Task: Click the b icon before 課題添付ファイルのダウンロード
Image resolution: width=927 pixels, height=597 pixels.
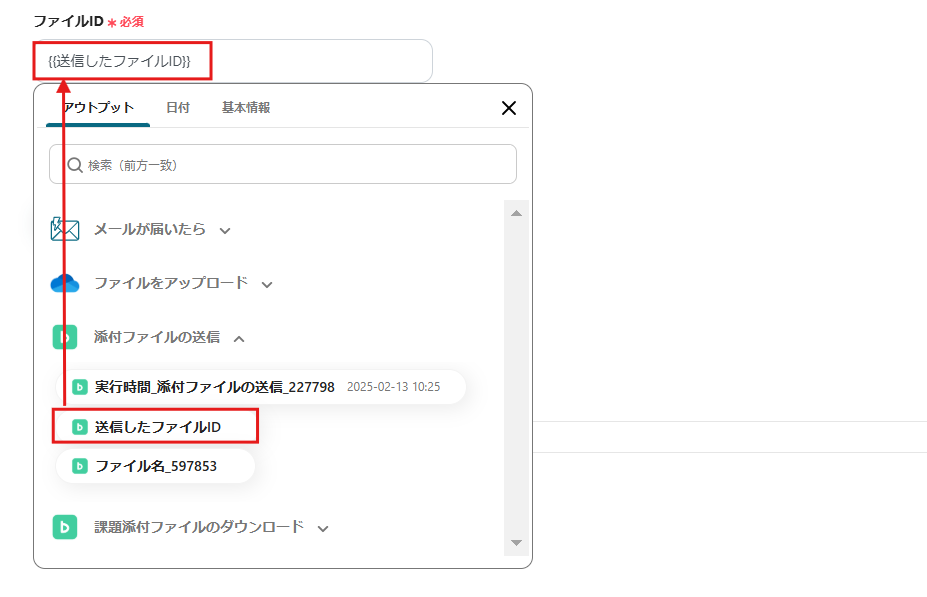Action: point(64,527)
